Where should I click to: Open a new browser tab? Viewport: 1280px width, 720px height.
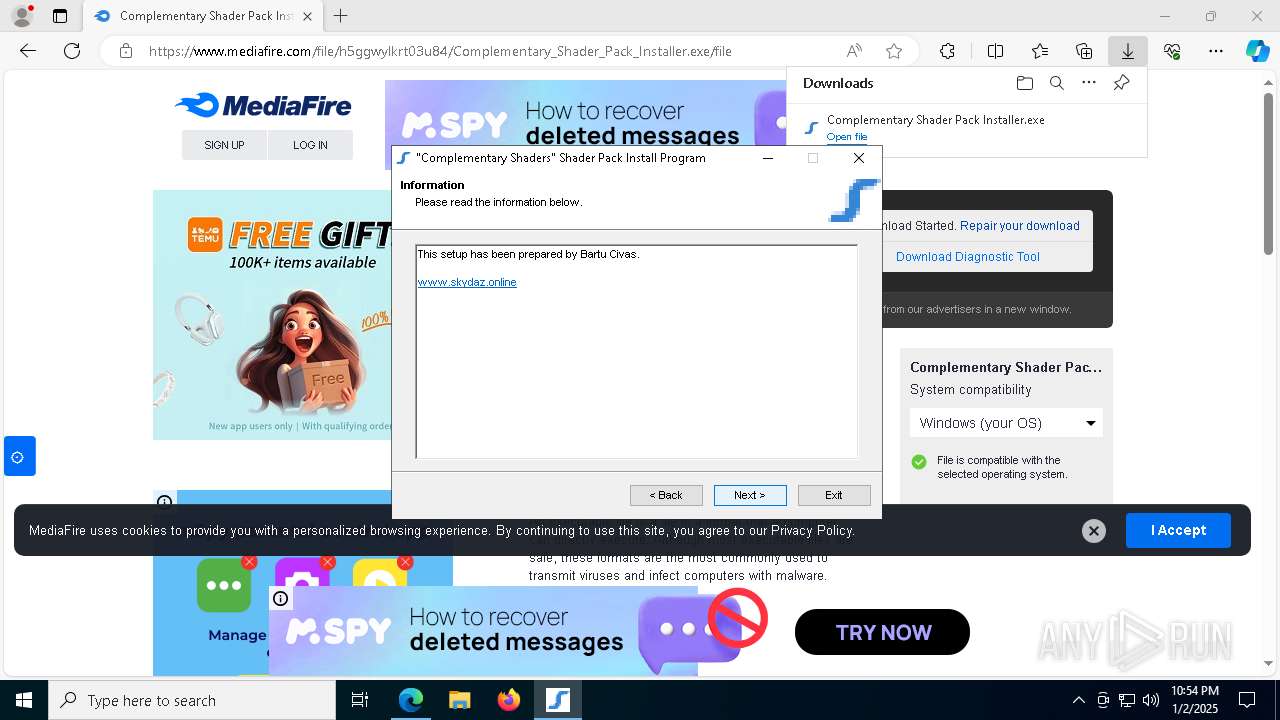coord(341,16)
